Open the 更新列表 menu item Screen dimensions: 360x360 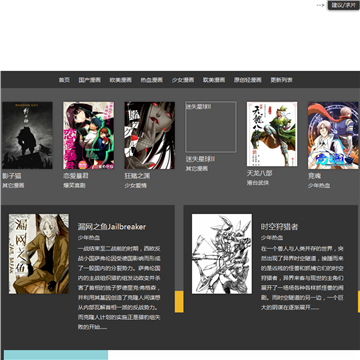click(282, 80)
